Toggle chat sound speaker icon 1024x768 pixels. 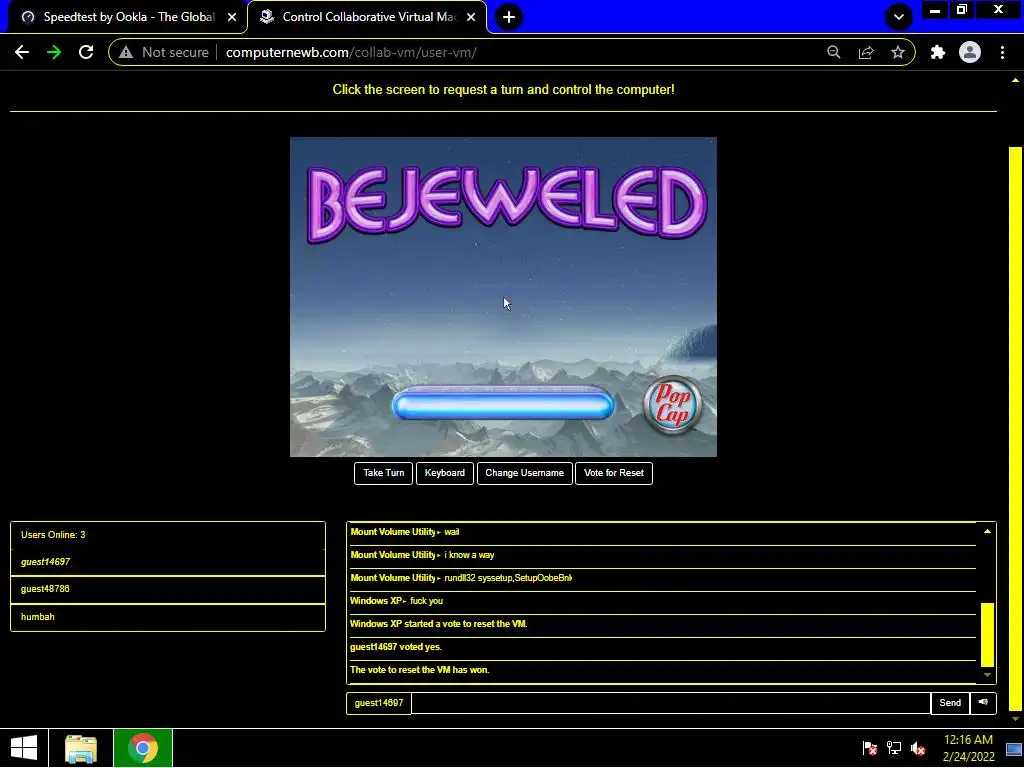coord(984,703)
